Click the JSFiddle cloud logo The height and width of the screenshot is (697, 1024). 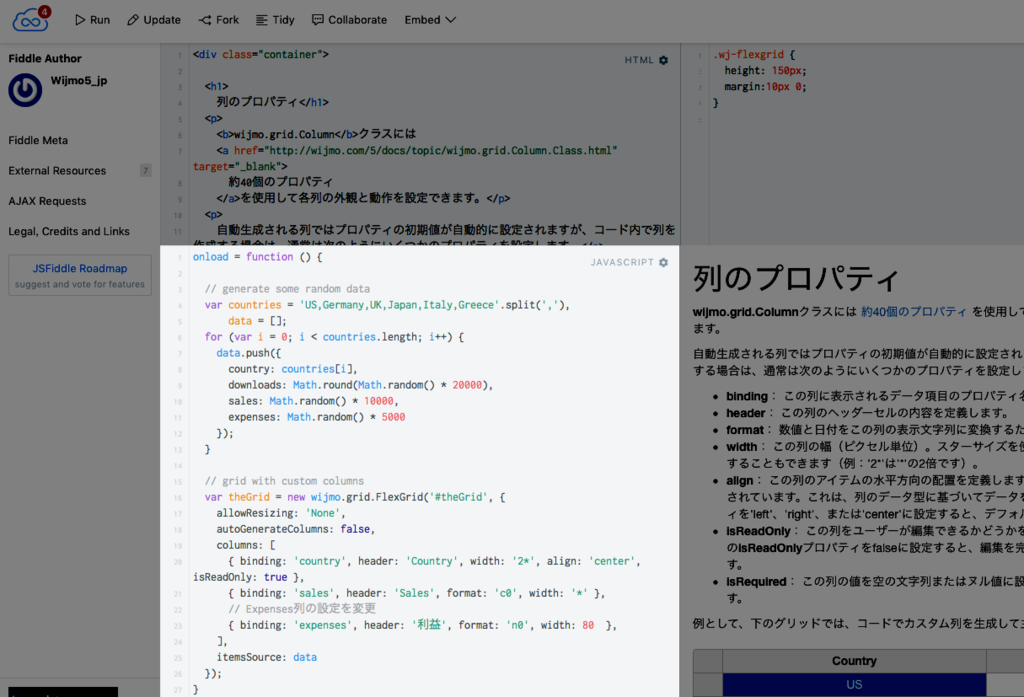[30, 20]
